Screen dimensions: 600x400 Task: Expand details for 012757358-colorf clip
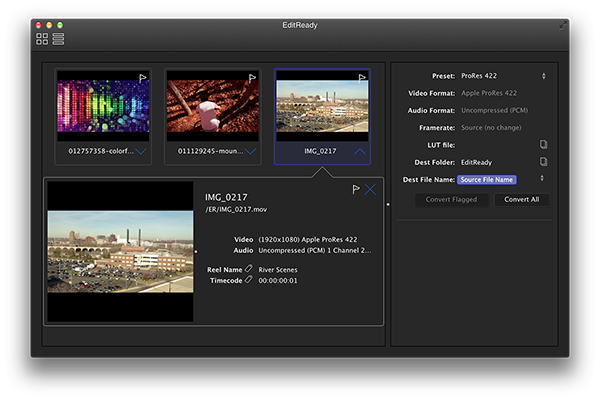click(141, 151)
